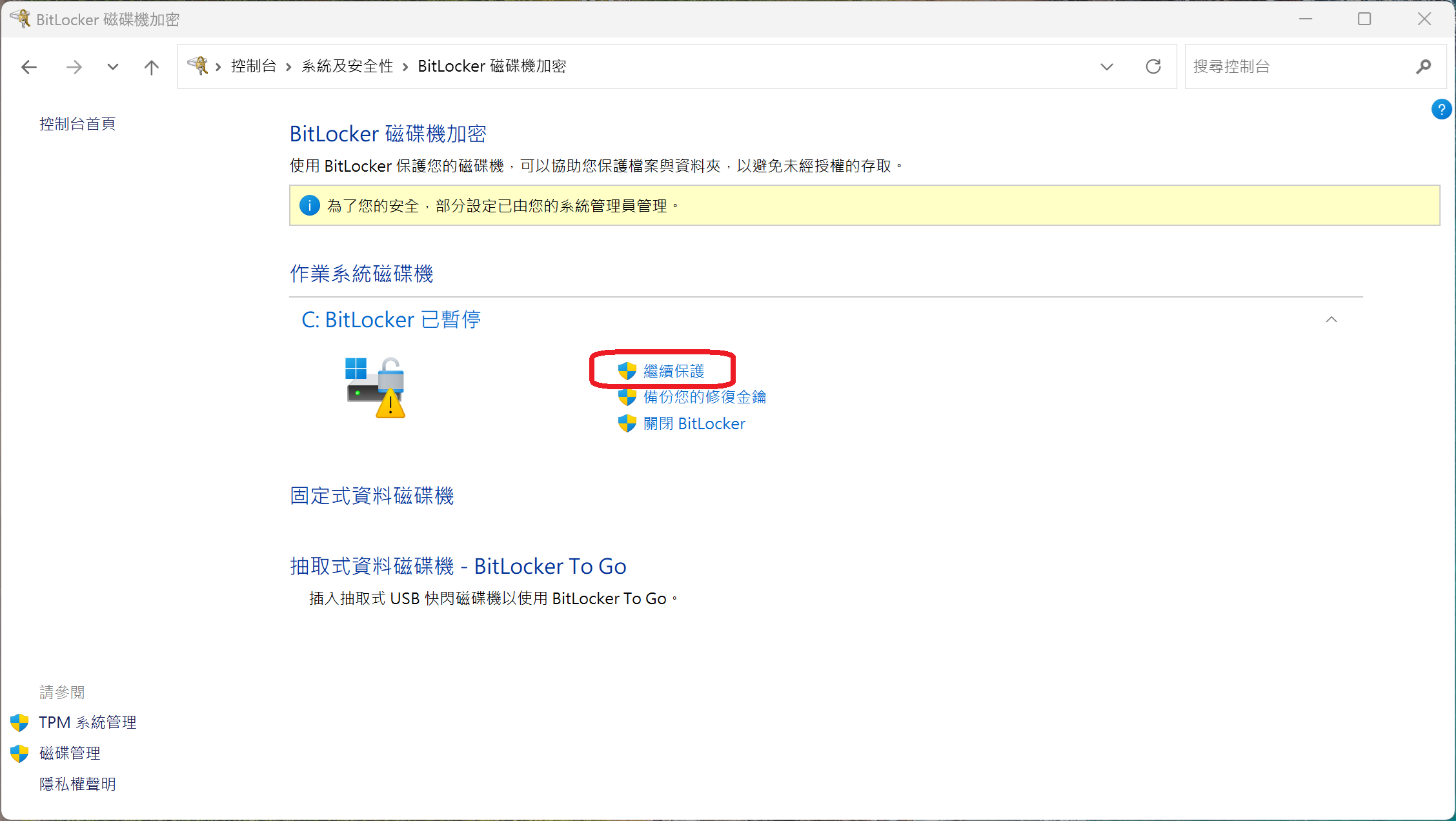Viewport: 1456px width, 821px height.
Task: Click the shield icon beside 關閉 BitLocker
Action: [627, 423]
